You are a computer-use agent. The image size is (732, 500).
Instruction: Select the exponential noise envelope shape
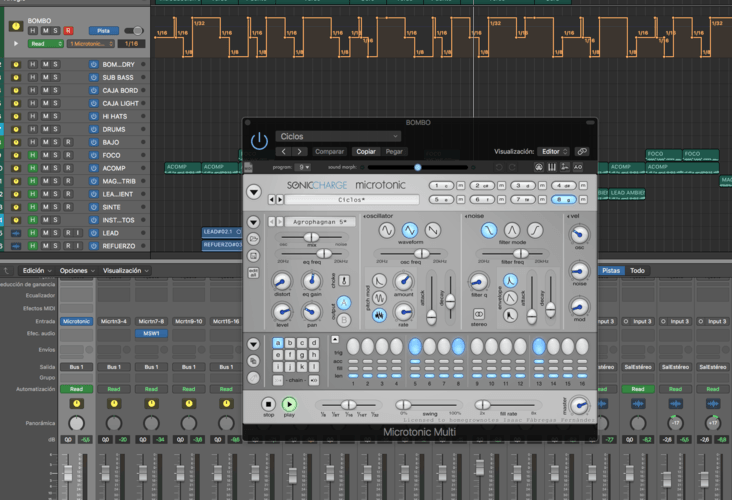click(510, 280)
